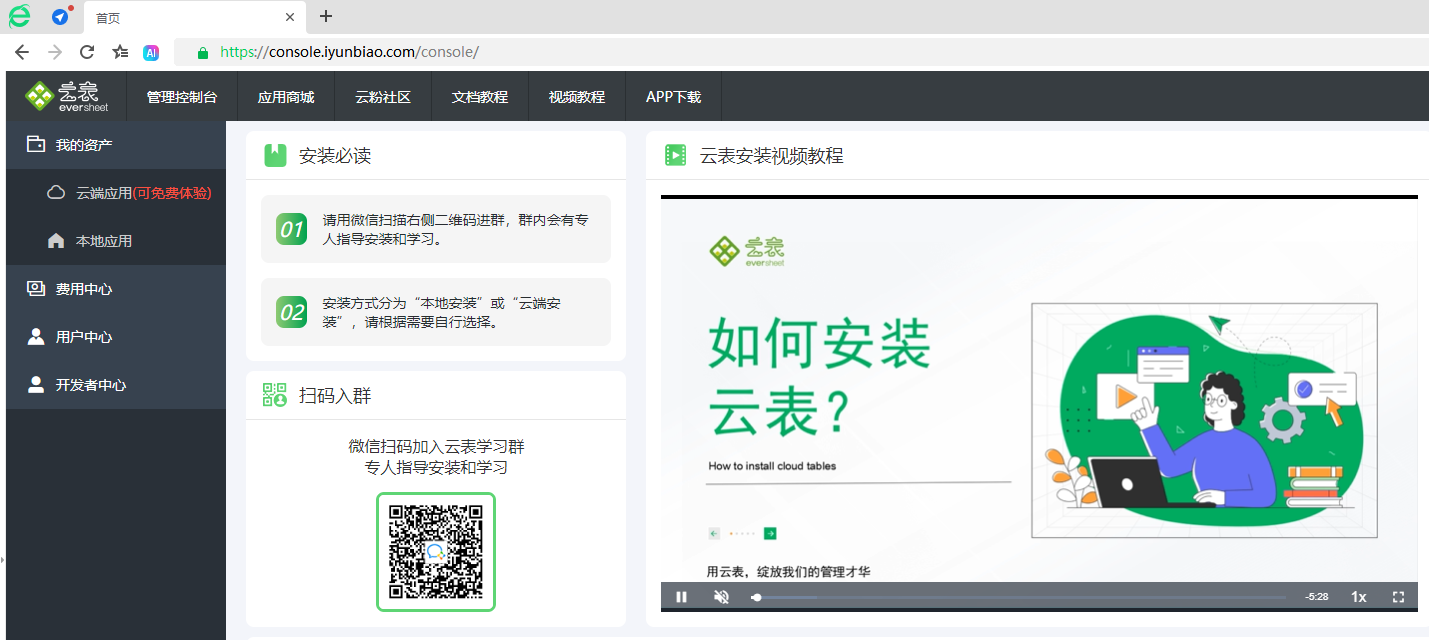The image size is (1429, 640).
Task: Click the cloud icon beside 云端应用
Action: pos(57,192)
